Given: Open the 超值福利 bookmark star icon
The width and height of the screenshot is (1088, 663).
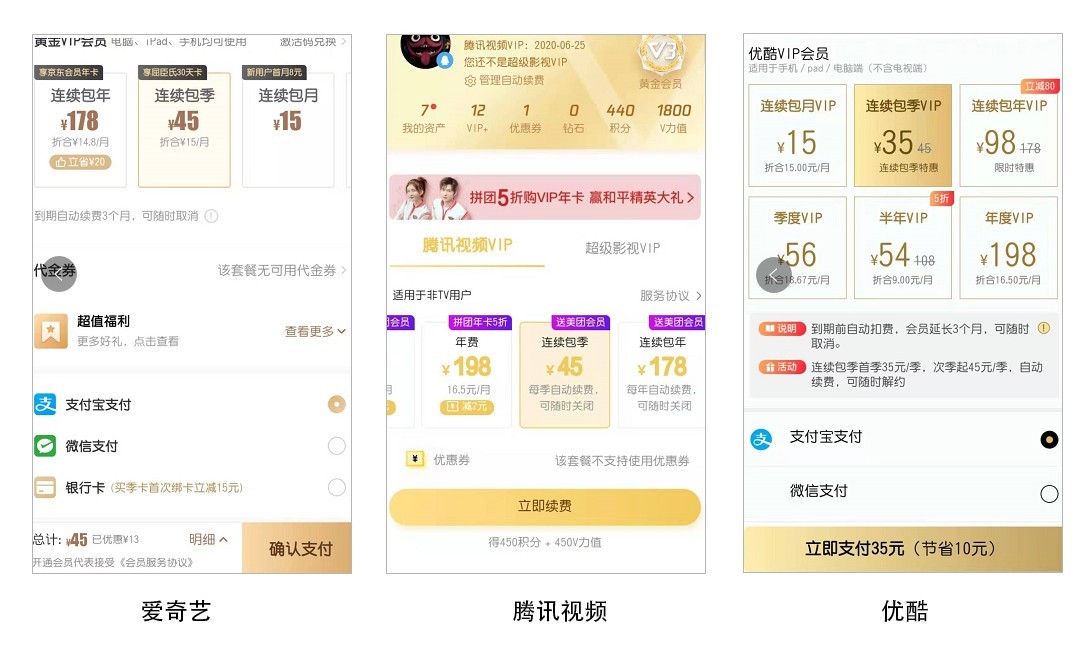Looking at the screenshot, I should (x=51, y=332).
